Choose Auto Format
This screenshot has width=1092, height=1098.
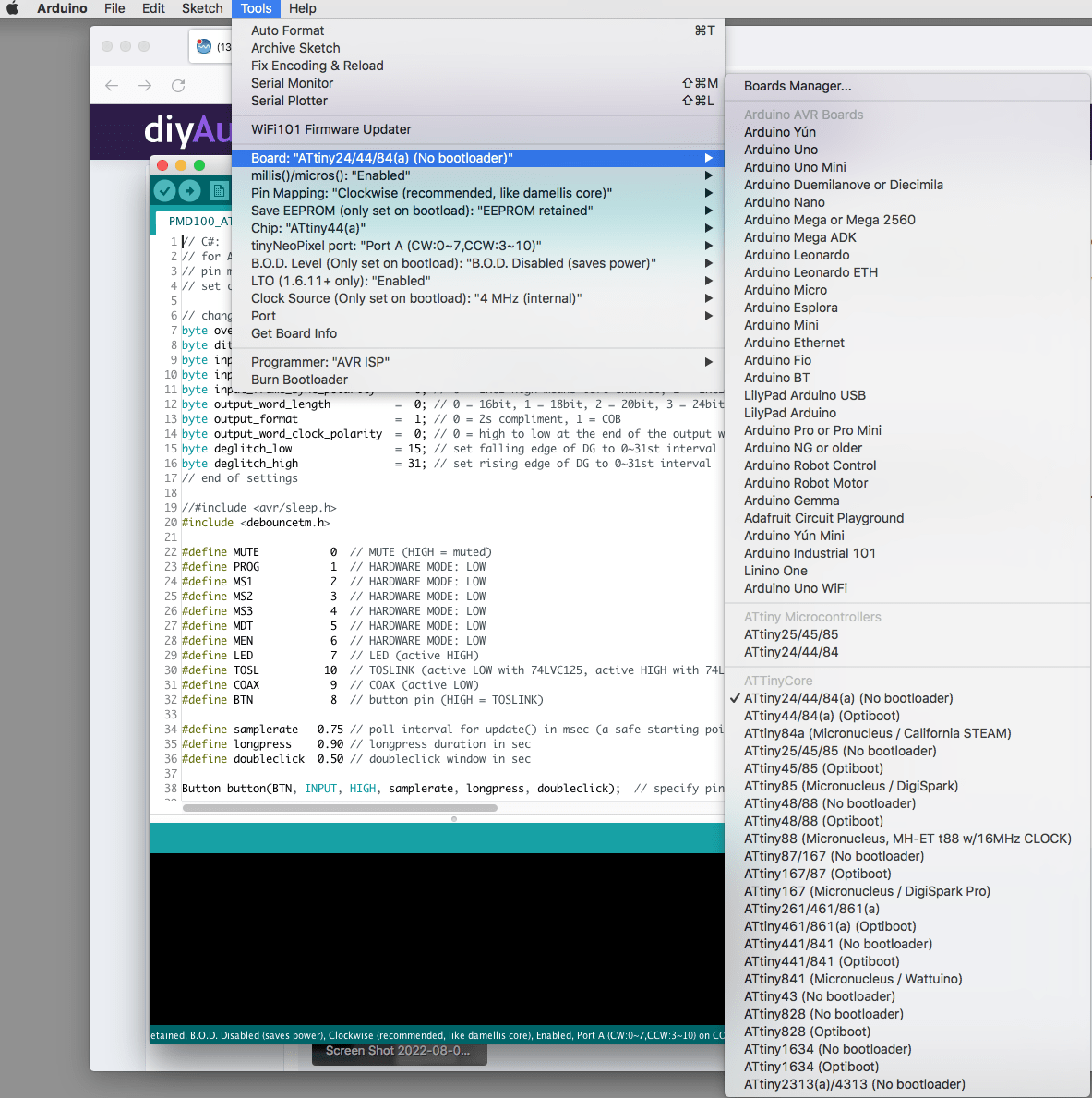pos(478,30)
